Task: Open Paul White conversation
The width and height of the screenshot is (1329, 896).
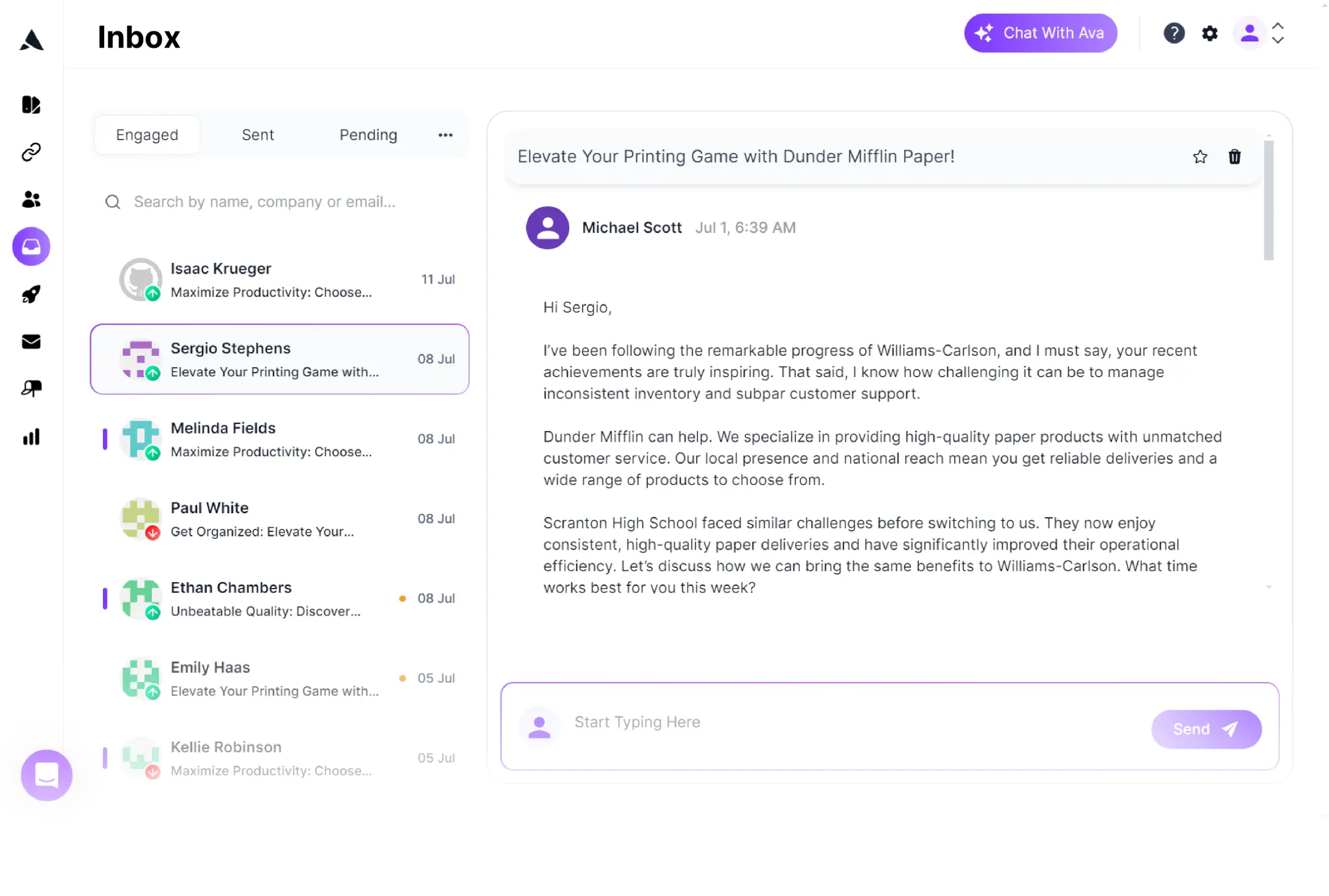Action: point(280,518)
